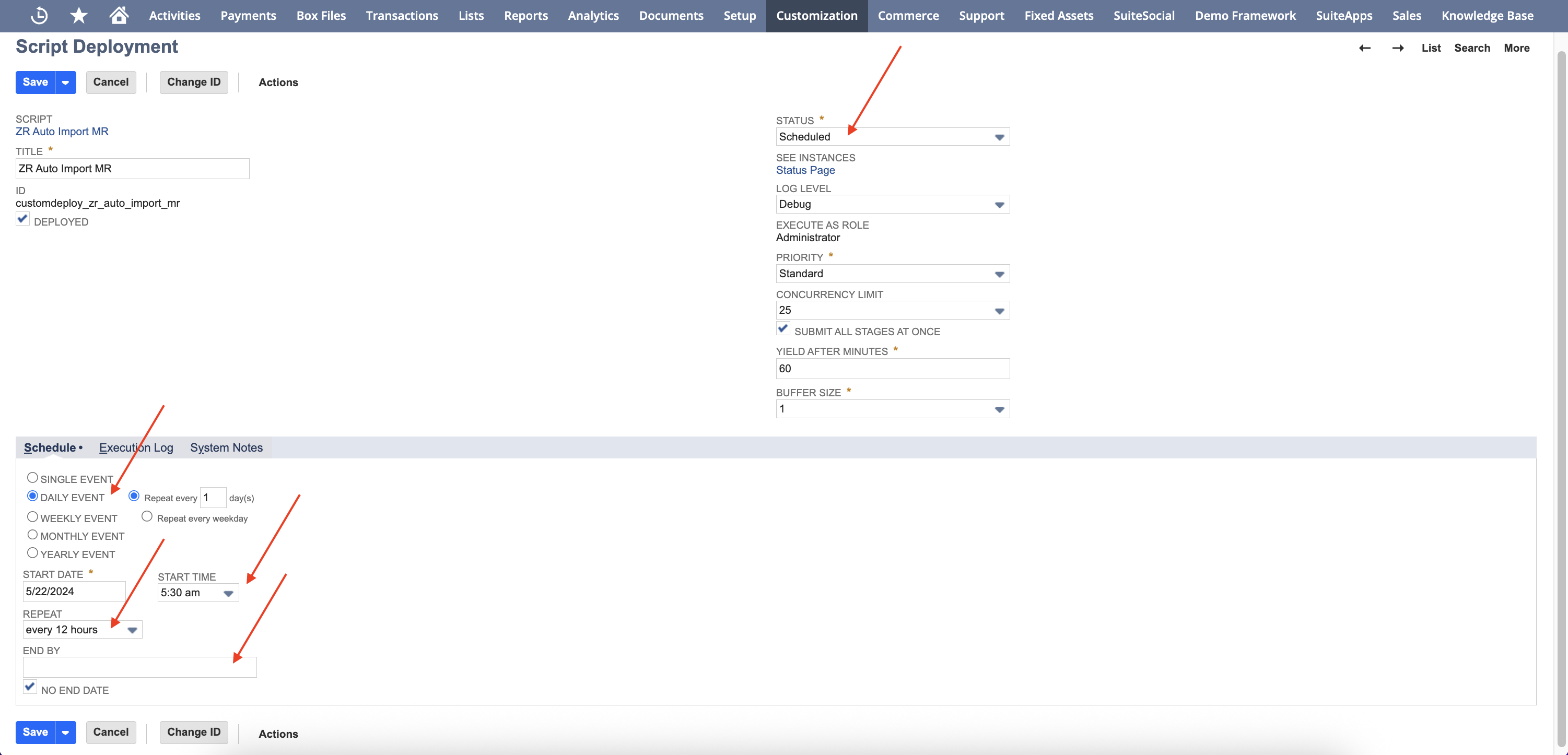The image size is (1568, 755).
Task: Open the Buffer Size dropdown
Action: pyautogui.click(x=892, y=409)
